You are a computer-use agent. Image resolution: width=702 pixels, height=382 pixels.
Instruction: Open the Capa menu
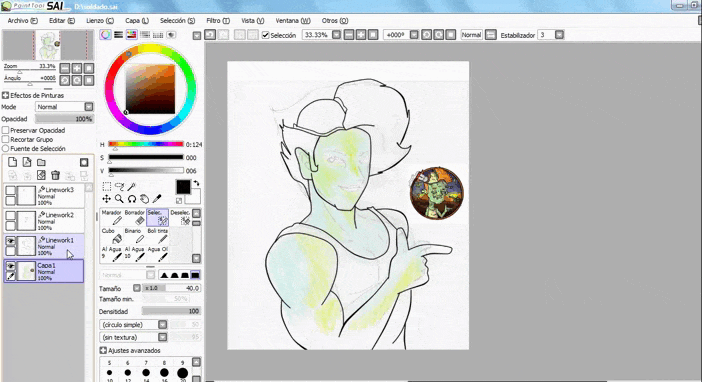click(137, 21)
